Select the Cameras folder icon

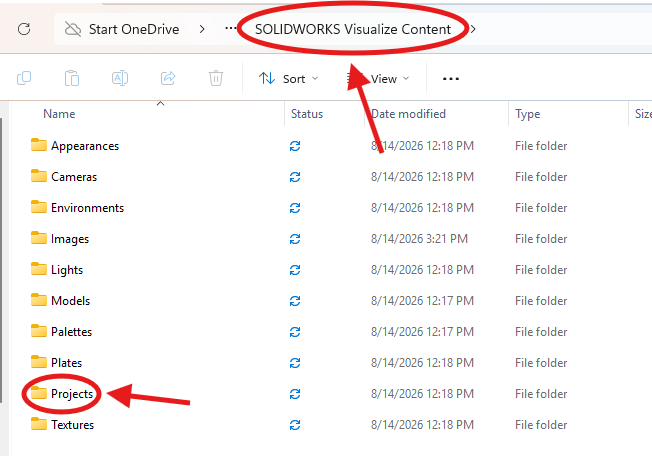pyautogui.click(x=39, y=176)
